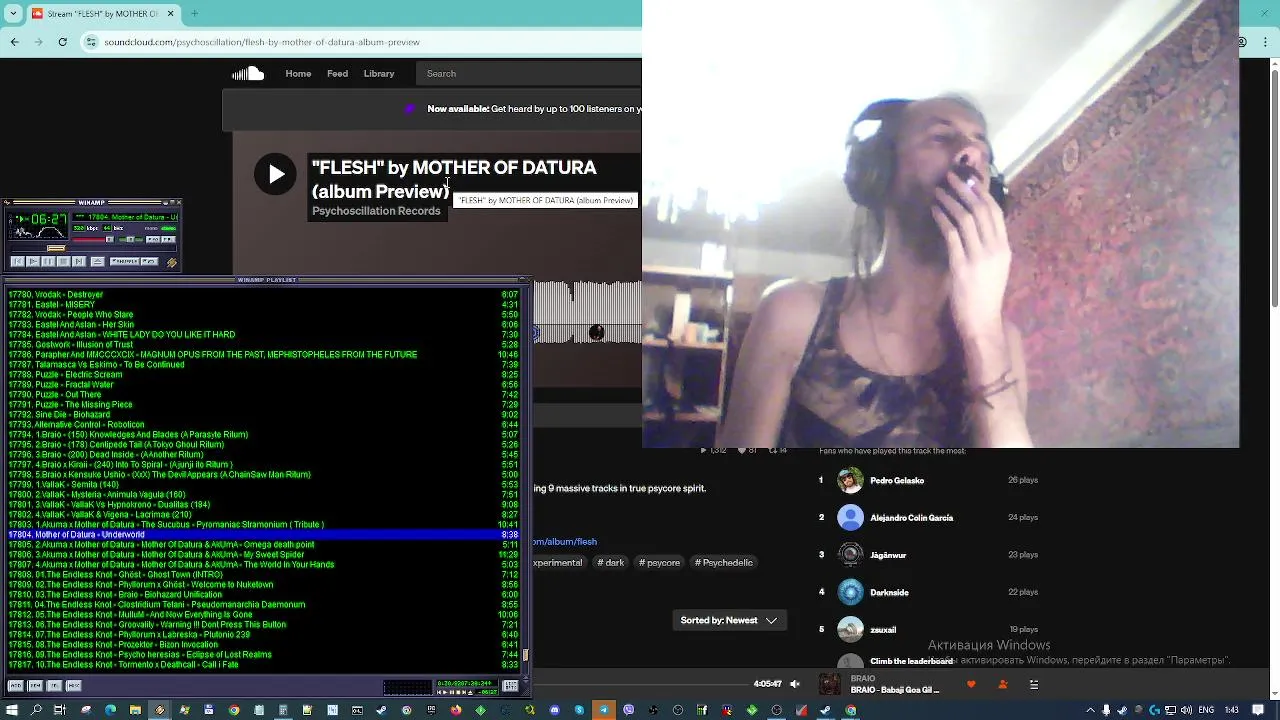
Task: Click Jāgānwur avatar thumbnail
Action: pyautogui.click(x=851, y=555)
